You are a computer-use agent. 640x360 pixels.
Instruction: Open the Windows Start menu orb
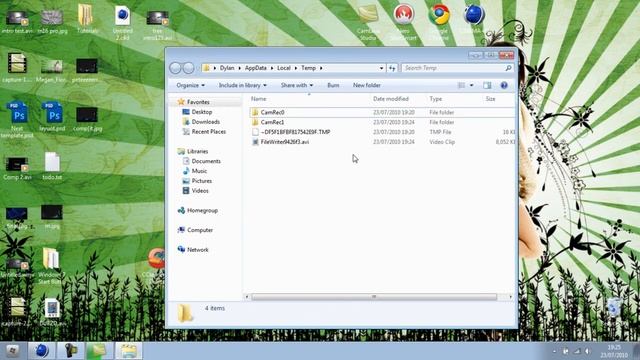12,351
